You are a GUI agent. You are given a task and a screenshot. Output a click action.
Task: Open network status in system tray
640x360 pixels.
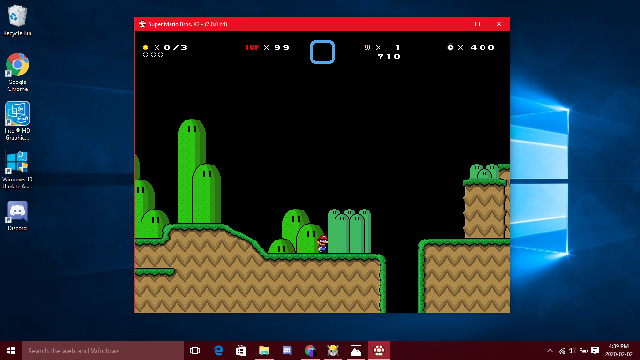562,351
